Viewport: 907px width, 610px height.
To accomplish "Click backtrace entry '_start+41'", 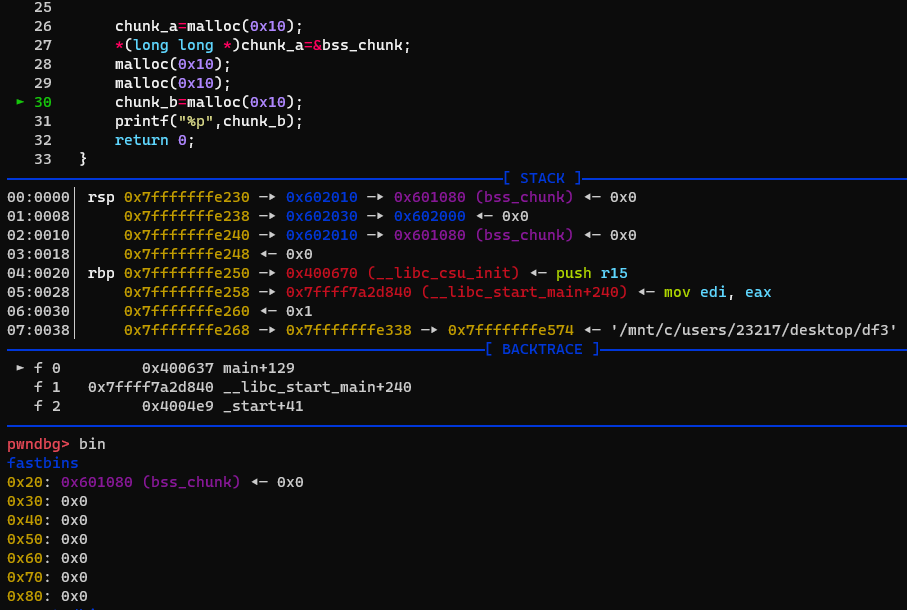I will click(x=263, y=406).
